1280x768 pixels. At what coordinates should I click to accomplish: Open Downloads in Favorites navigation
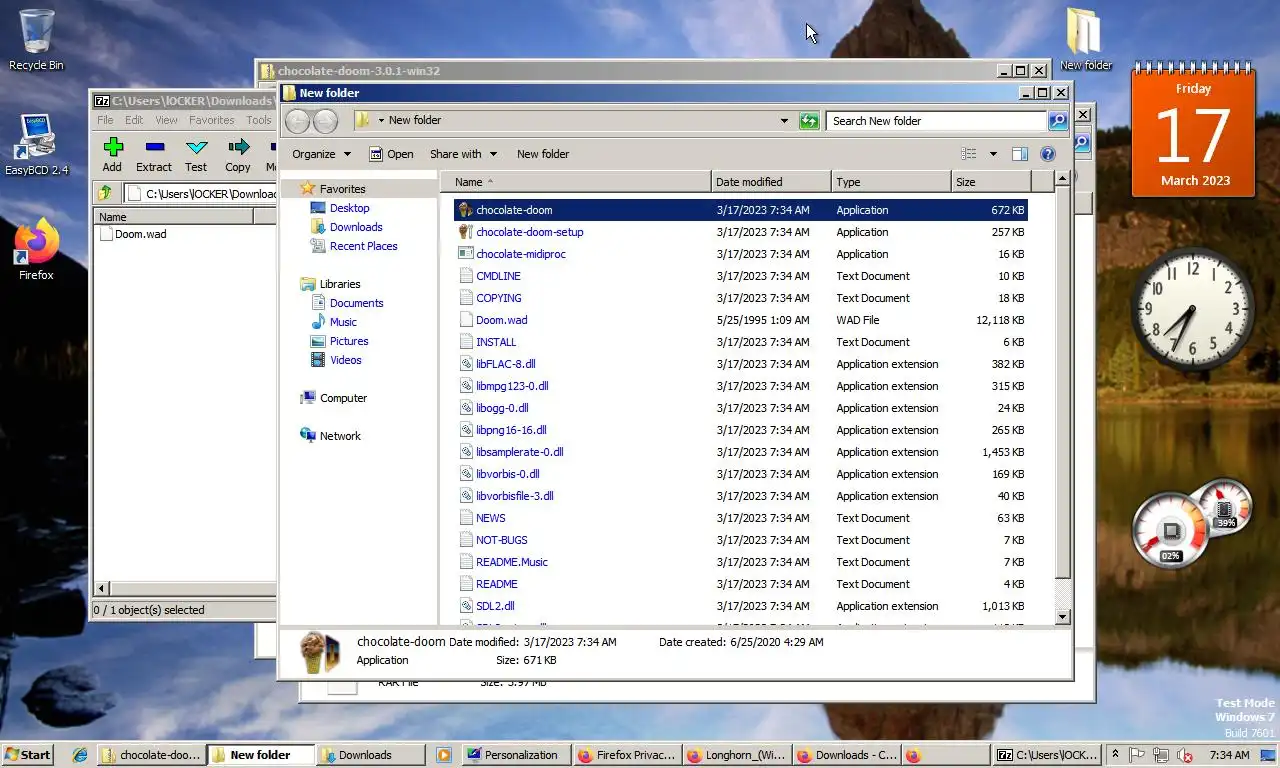[356, 227]
